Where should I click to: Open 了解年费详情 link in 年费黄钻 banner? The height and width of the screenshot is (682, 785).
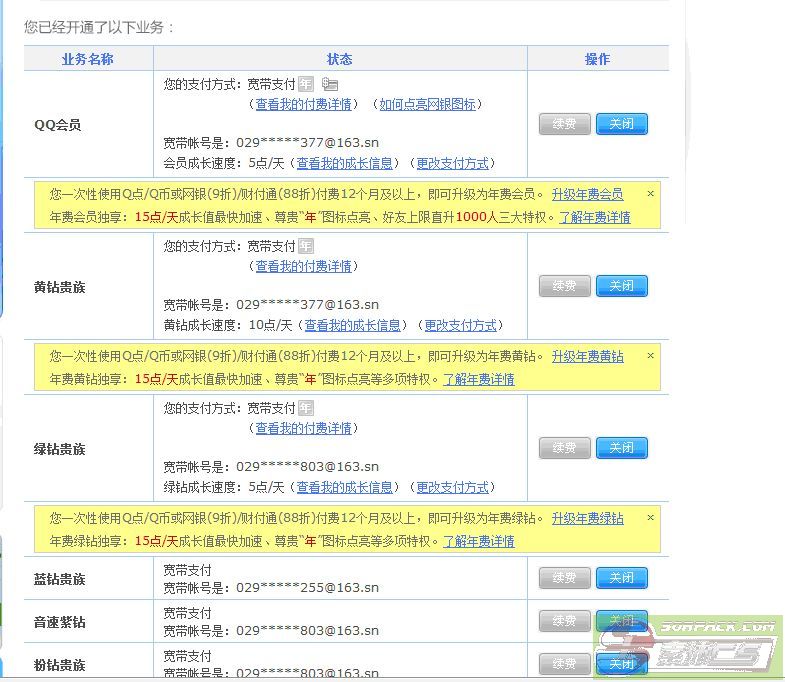pos(479,379)
